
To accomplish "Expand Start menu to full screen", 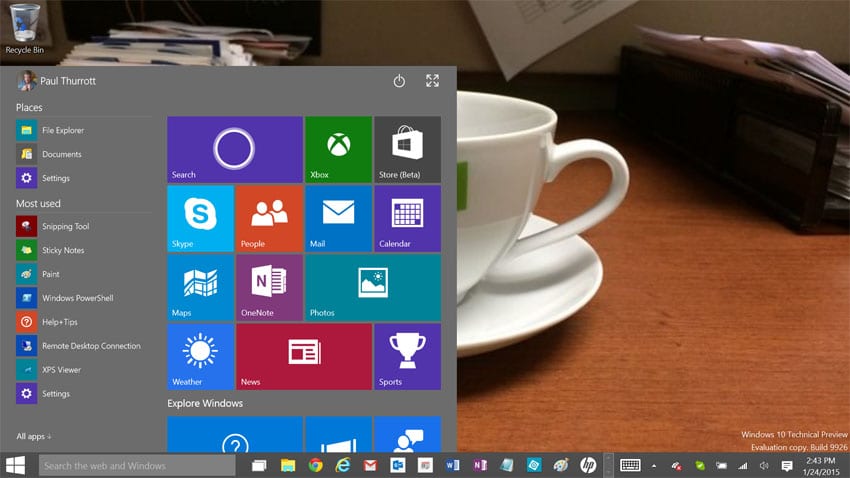I will coord(432,81).
